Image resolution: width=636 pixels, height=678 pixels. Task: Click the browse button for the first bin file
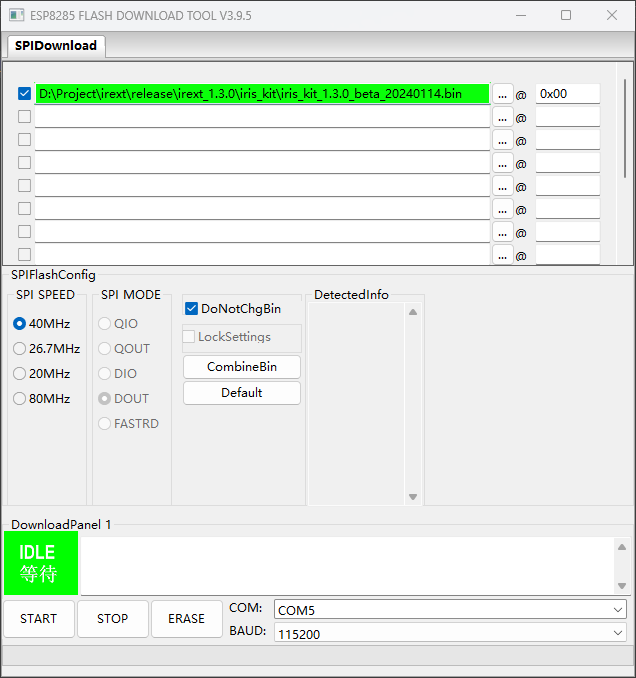pos(502,94)
